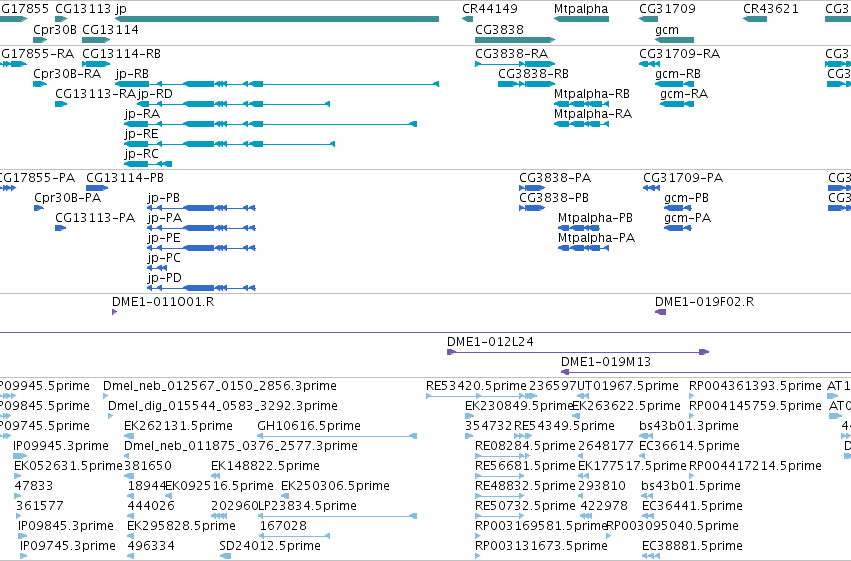Click the jp-PE protein label

pos(163,239)
